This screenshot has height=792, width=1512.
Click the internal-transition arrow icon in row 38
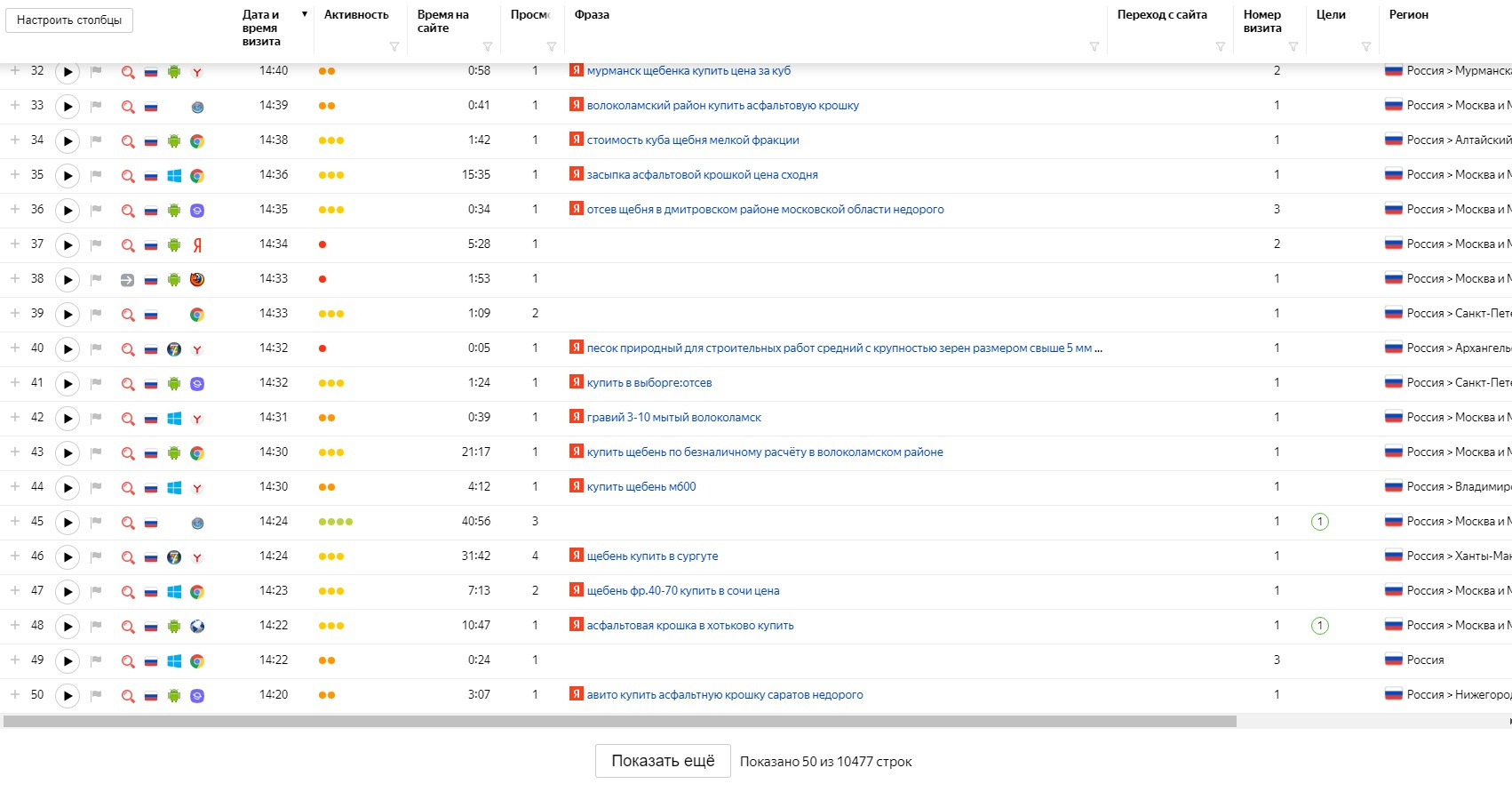click(x=127, y=280)
